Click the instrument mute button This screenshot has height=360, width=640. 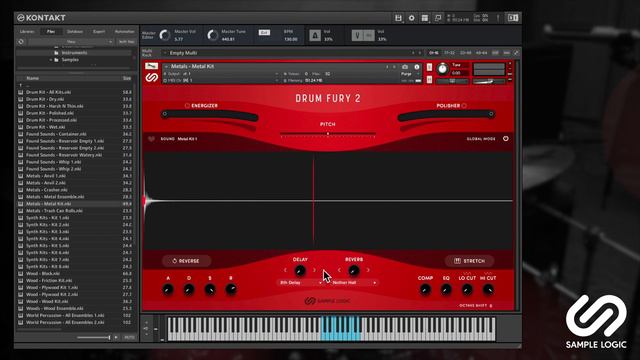(429, 80)
